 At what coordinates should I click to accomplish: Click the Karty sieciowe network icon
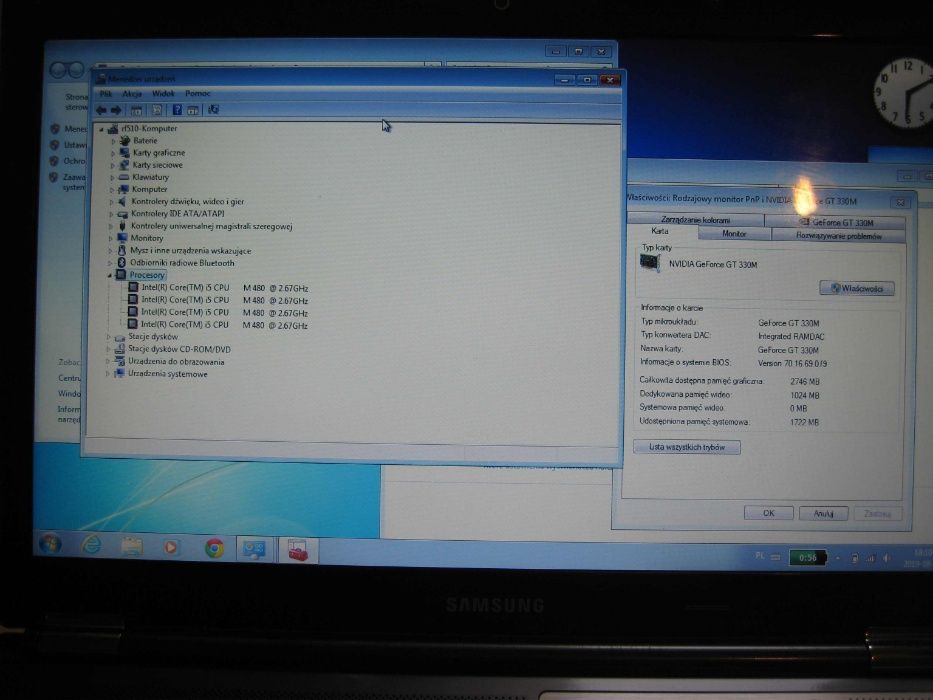124,165
